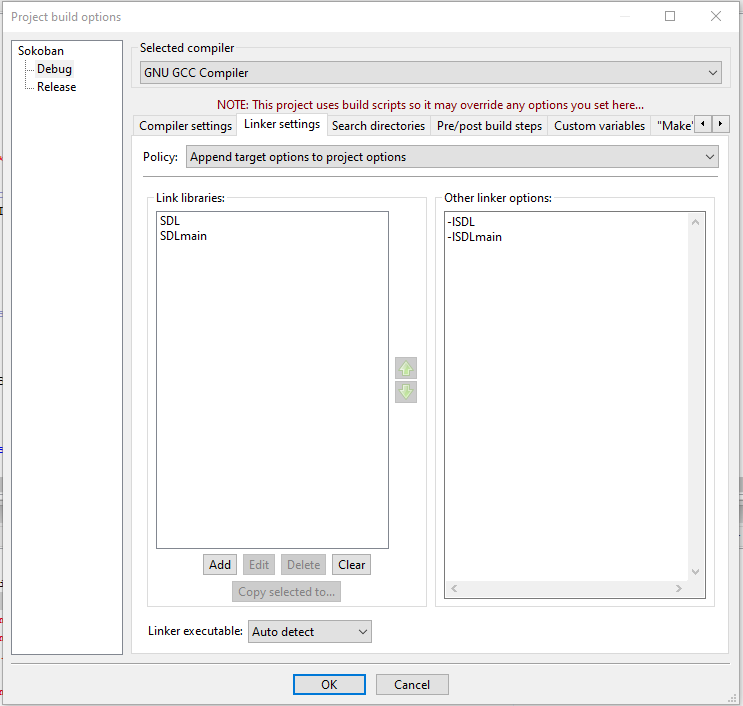Open the Selected compiler dropdown
The width and height of the screenshot is (743, 706).
pos(430,73)
